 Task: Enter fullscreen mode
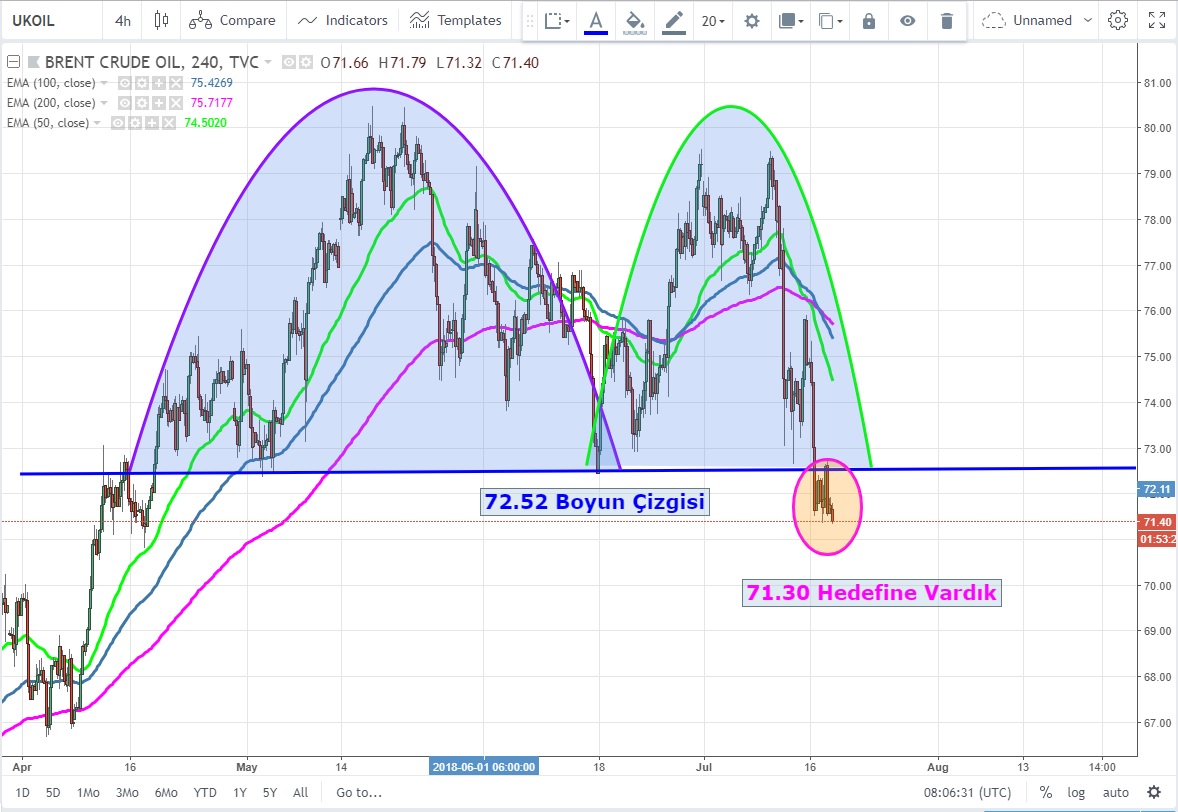(x=1157, y=20)
